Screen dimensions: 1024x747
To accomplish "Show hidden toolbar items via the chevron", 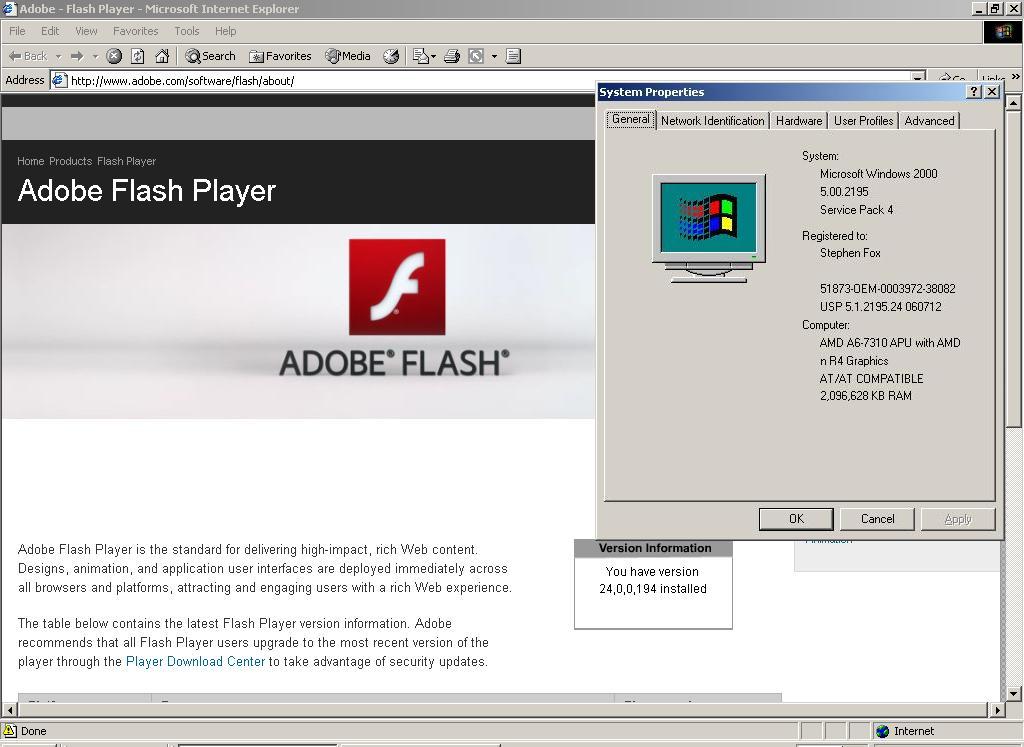I will point(1016,76).
